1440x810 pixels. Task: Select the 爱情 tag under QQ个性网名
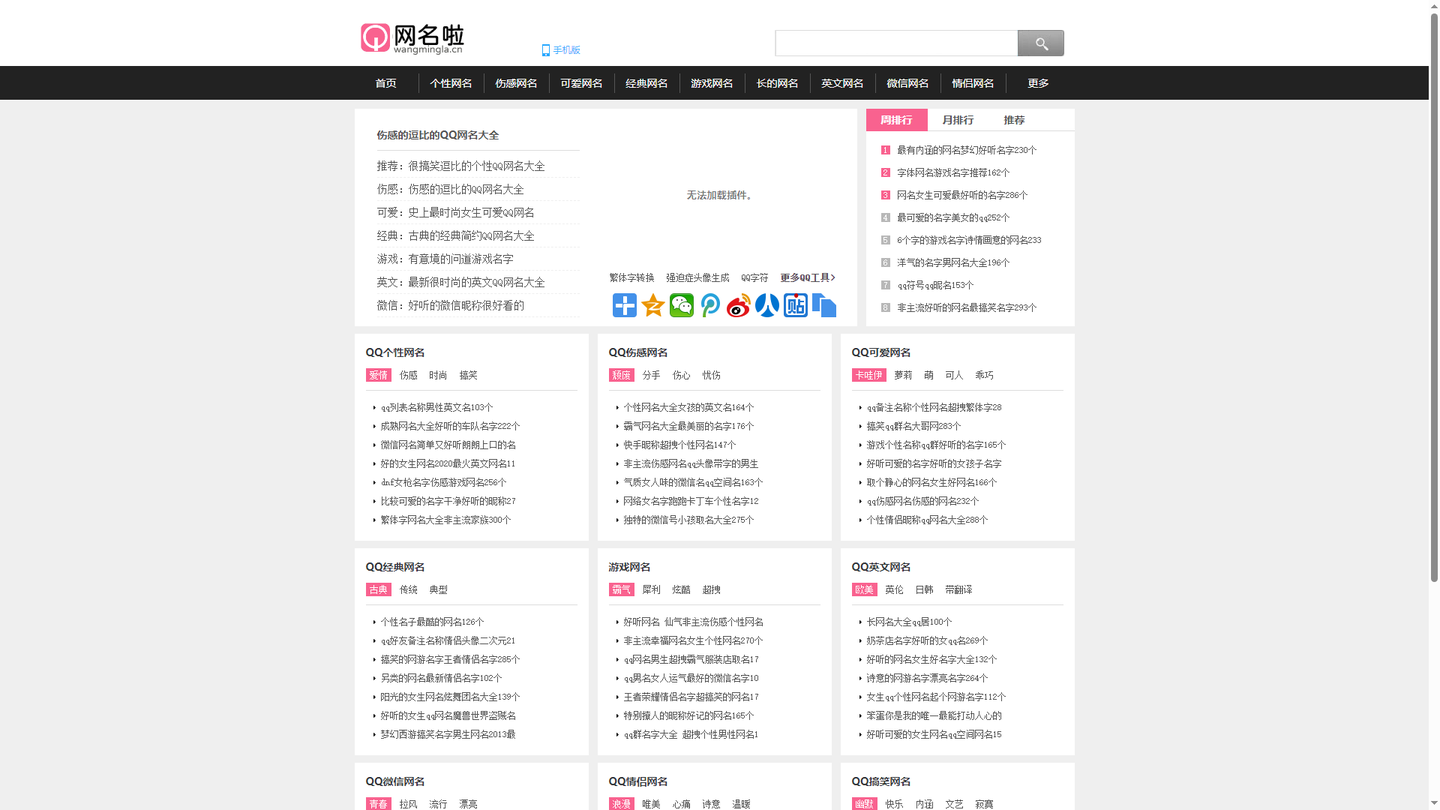point(378,375)
